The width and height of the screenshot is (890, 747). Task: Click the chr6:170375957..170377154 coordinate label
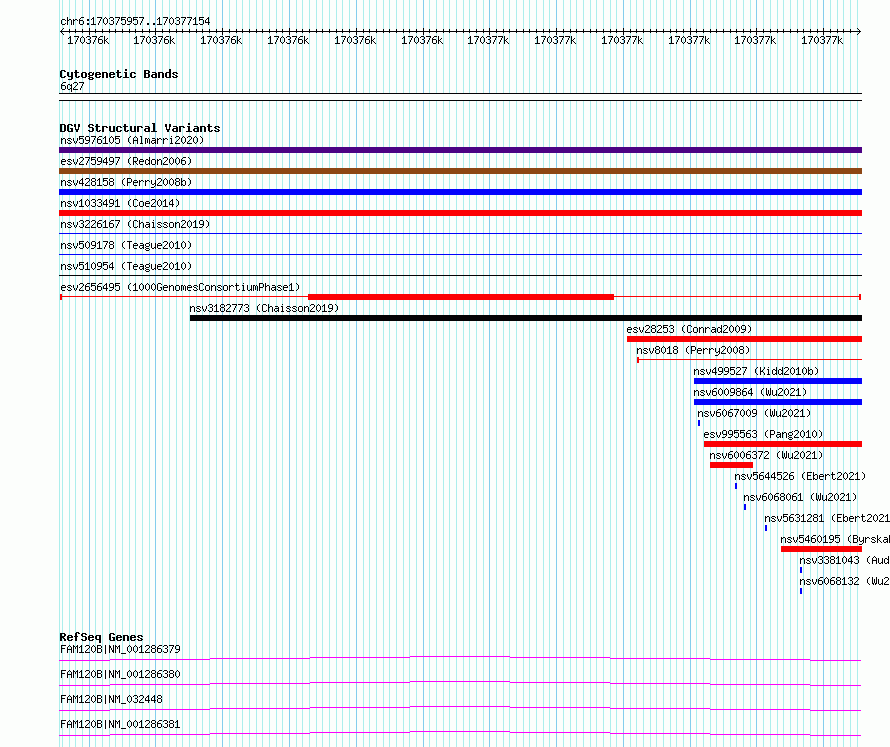[x=135, y=22]
